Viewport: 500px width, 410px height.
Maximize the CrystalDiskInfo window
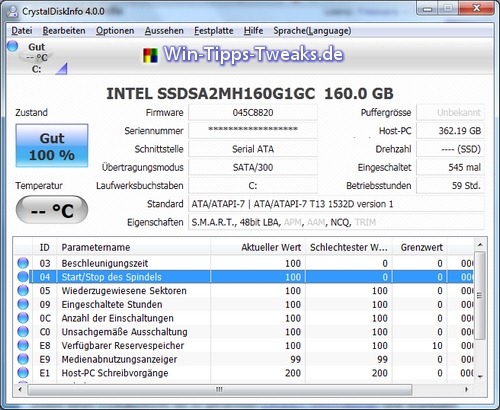click(448, 9)
